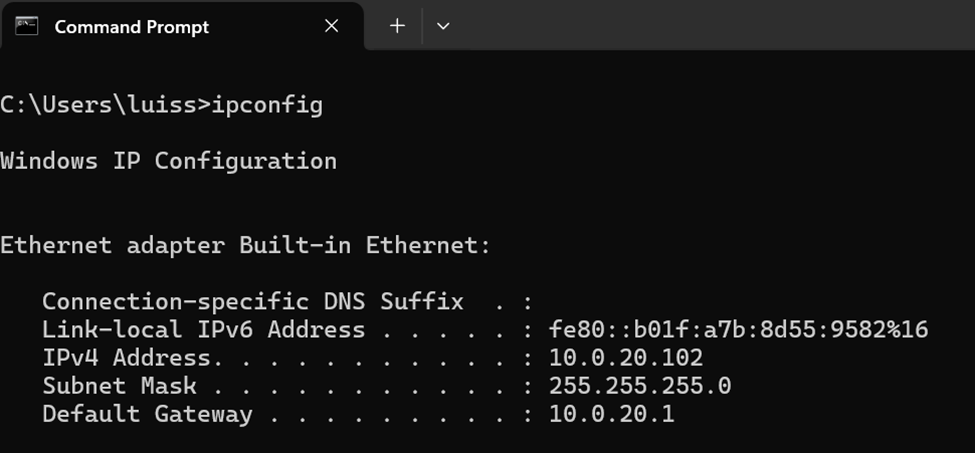Click empty title bar area right of chevron
This screenshot has height=453, width=975.
[x=715, y=25]
